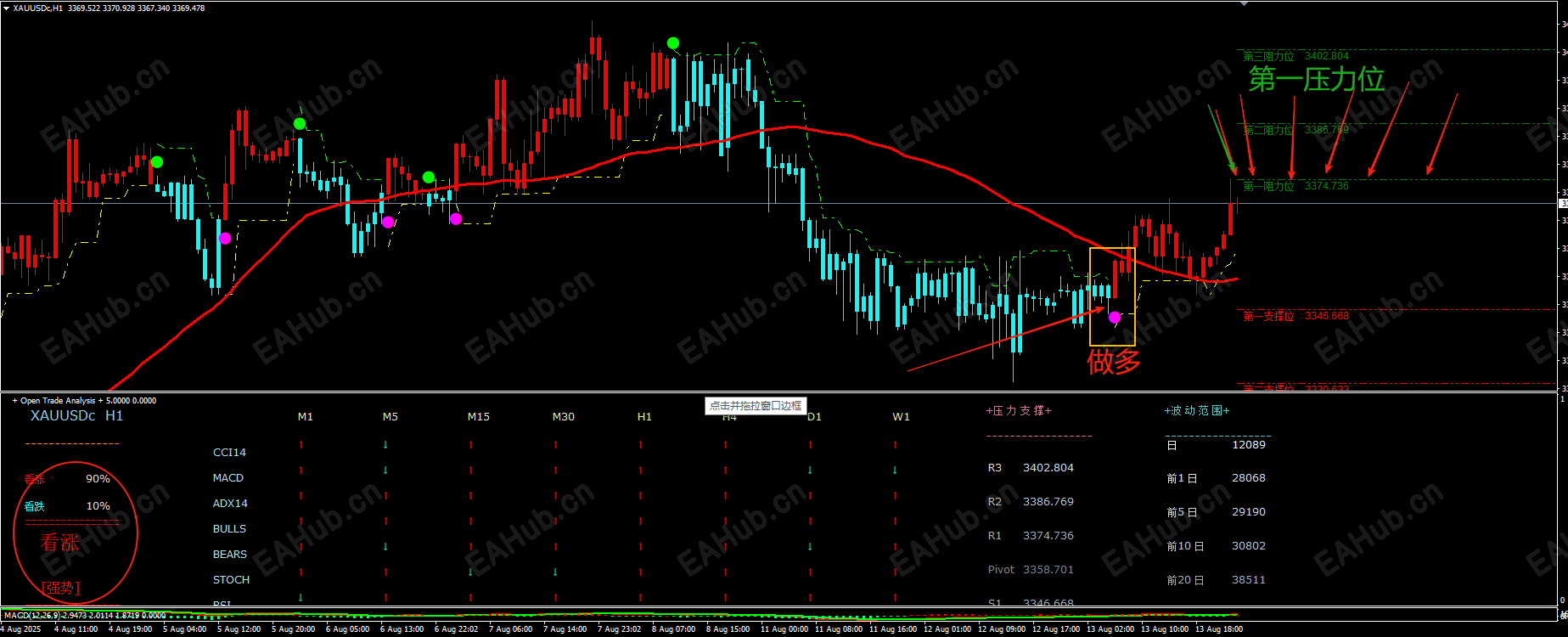Image resolution: width=1568 pixels, height=637 pixels.
Task: Click the H1 timeframe column header
Action: click(645, 417)
